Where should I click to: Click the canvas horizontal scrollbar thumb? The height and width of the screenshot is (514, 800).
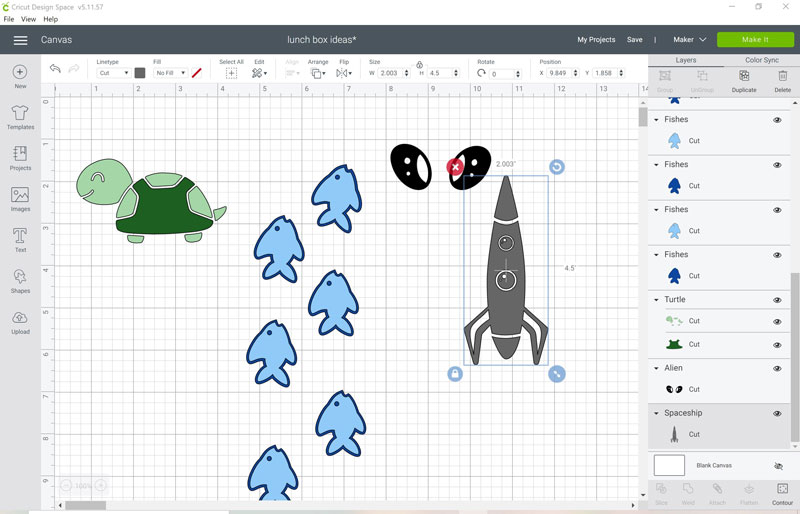85,505
